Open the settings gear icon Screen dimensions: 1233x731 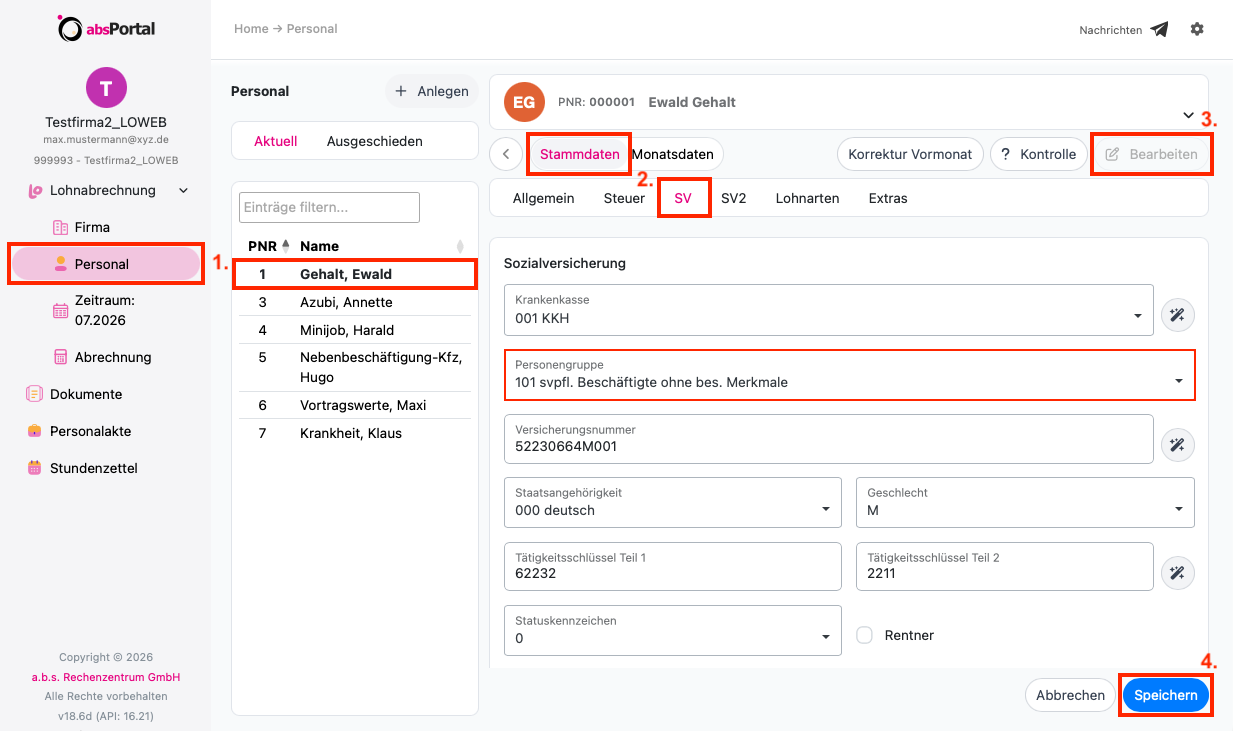1197,29
